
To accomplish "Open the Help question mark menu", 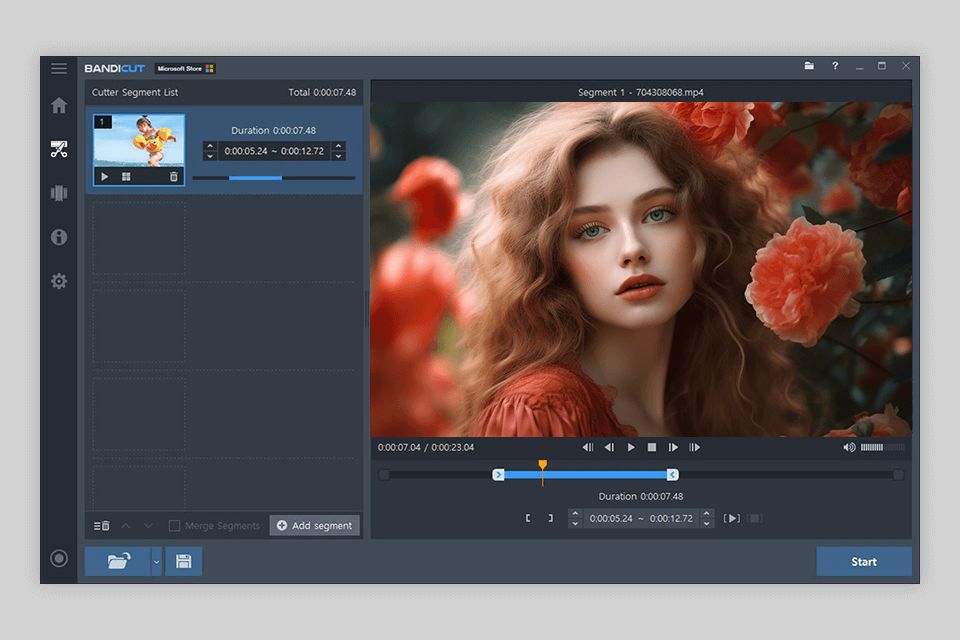I will click(x=835, y=67).
